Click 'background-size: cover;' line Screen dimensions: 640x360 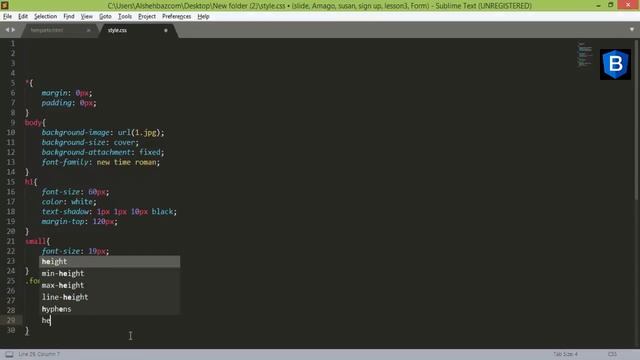pos(90,142)
